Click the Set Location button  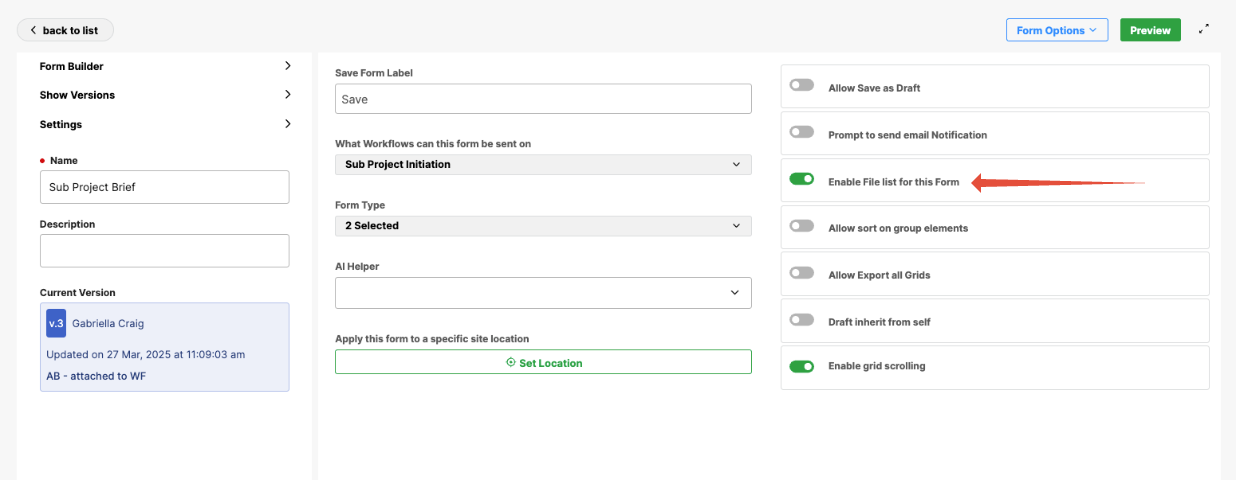(542, 362)
